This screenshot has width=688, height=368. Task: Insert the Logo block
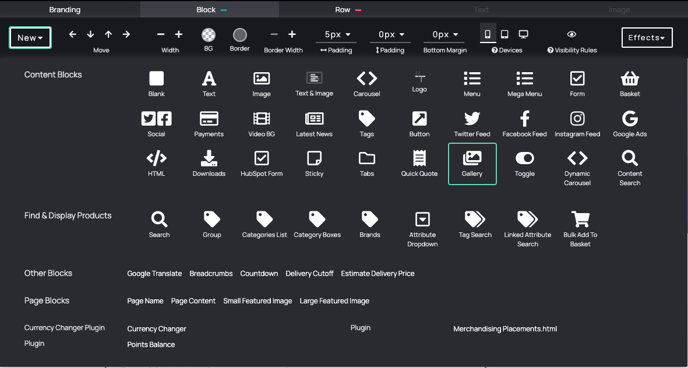419,82
